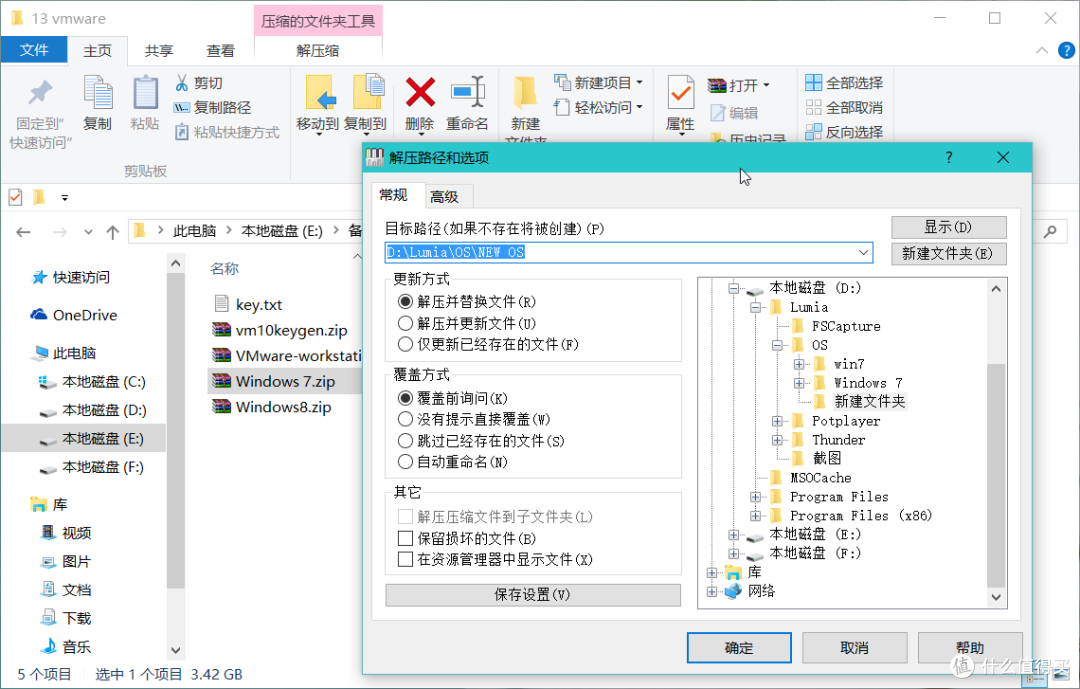Open the 共享 (Share) ribbon tab
Image resolution: width=1080 pixels, height=689 pixels.
coord(159,51)
